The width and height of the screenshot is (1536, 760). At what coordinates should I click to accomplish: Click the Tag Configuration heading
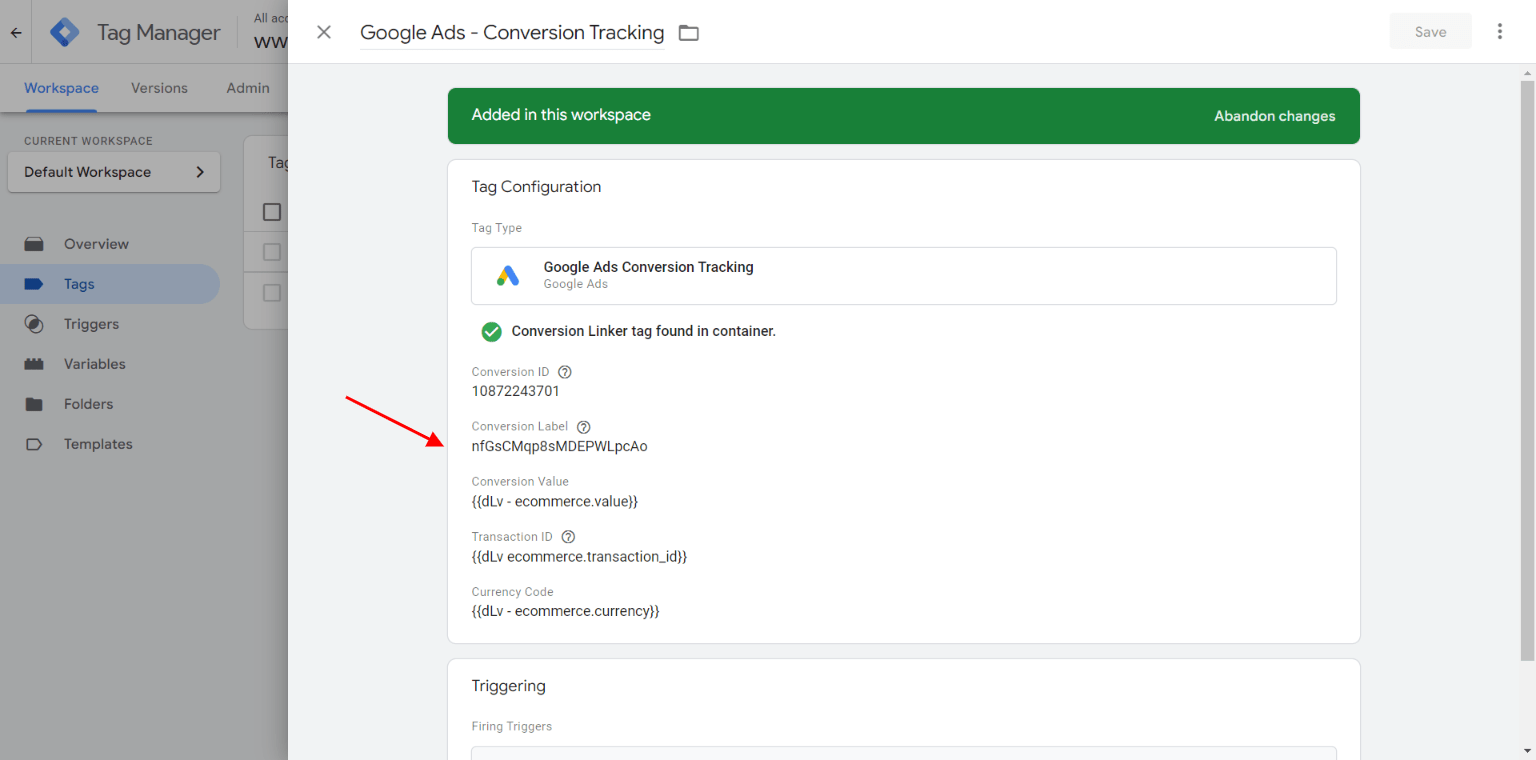tap(536, 187)
